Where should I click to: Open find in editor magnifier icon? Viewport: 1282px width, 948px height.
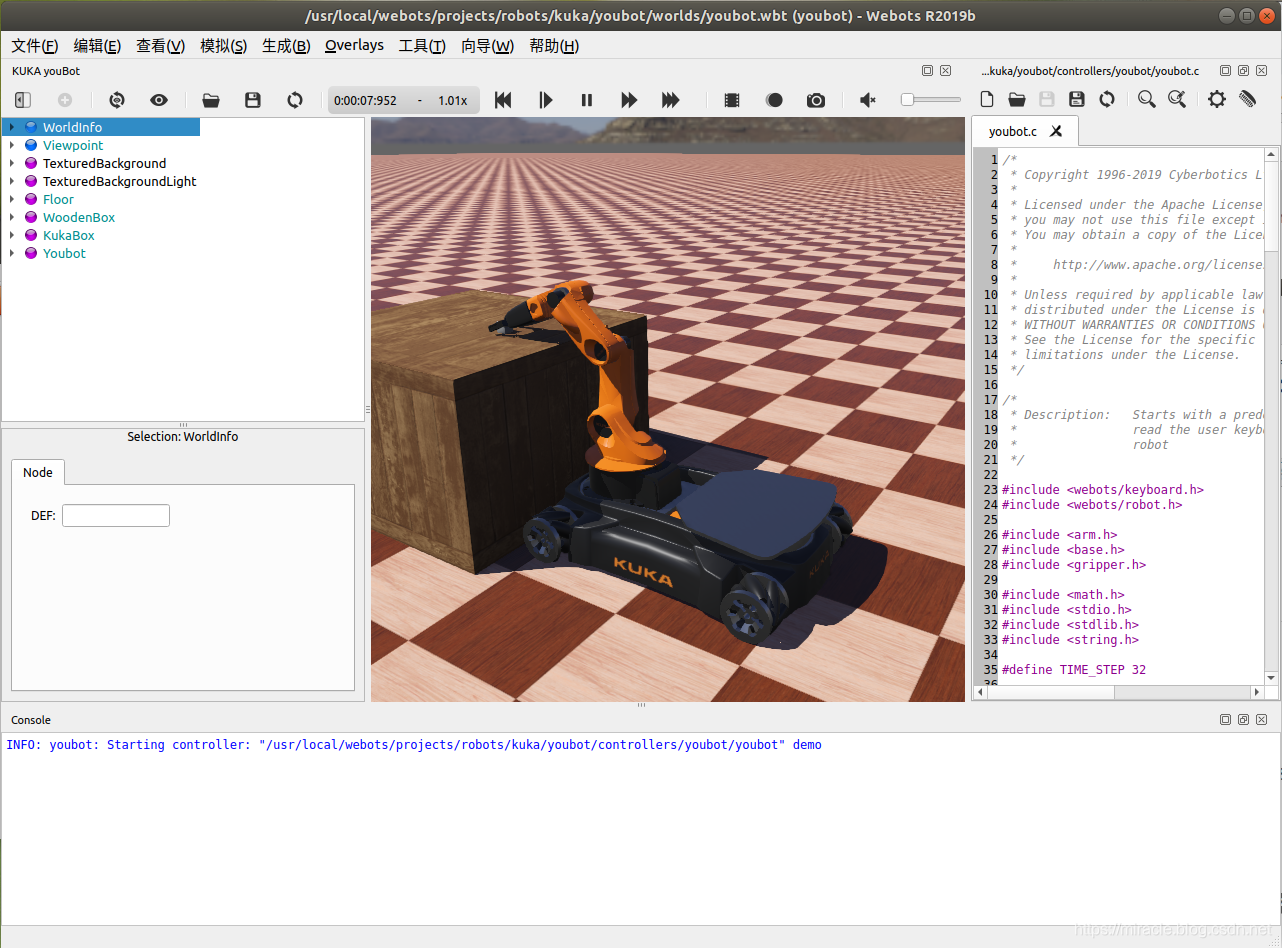[x=1147, y=99]
